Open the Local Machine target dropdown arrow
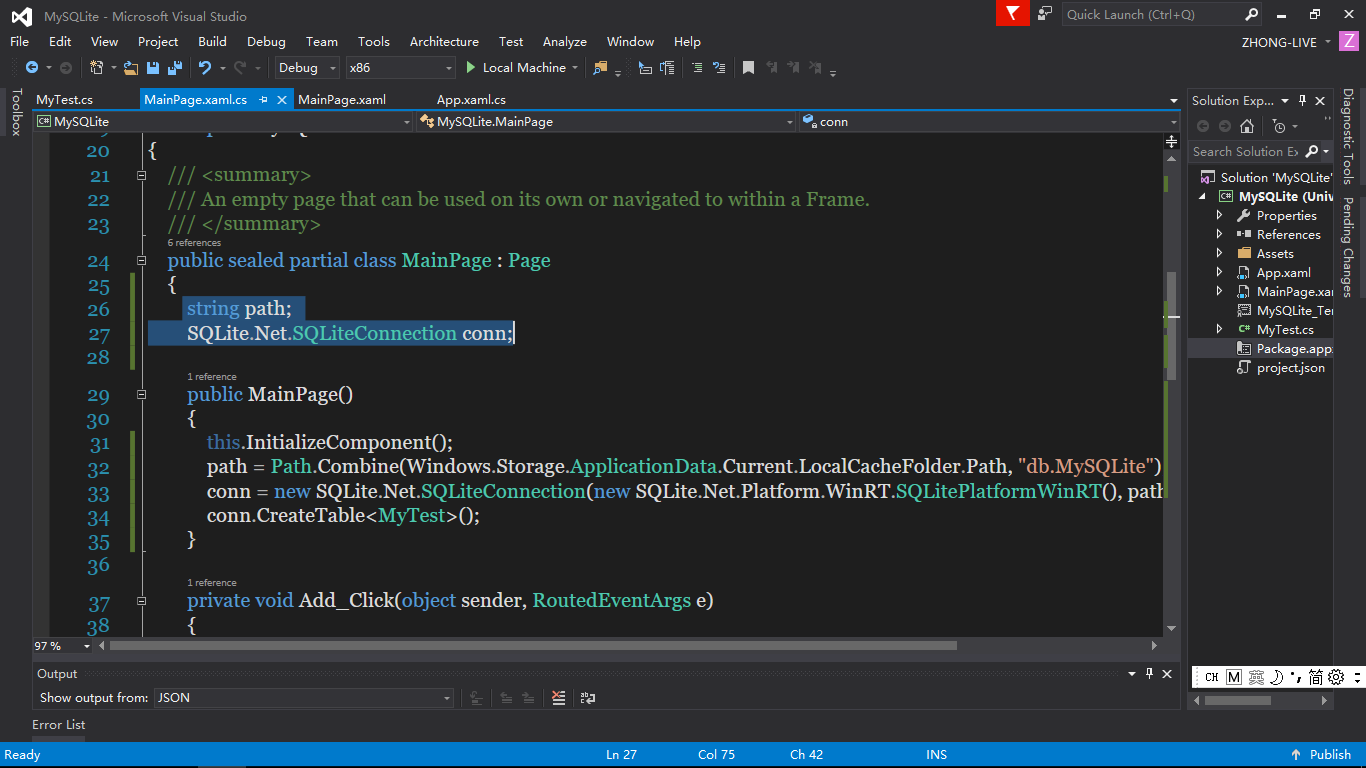Image resolution: width=1366 pixels, height=768 pixels. point(574,68)
